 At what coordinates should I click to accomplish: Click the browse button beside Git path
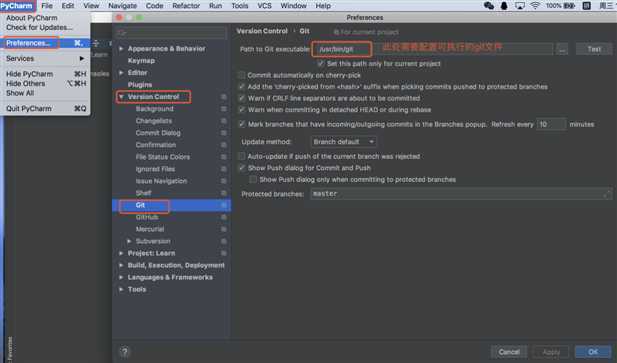click(562, 49)
